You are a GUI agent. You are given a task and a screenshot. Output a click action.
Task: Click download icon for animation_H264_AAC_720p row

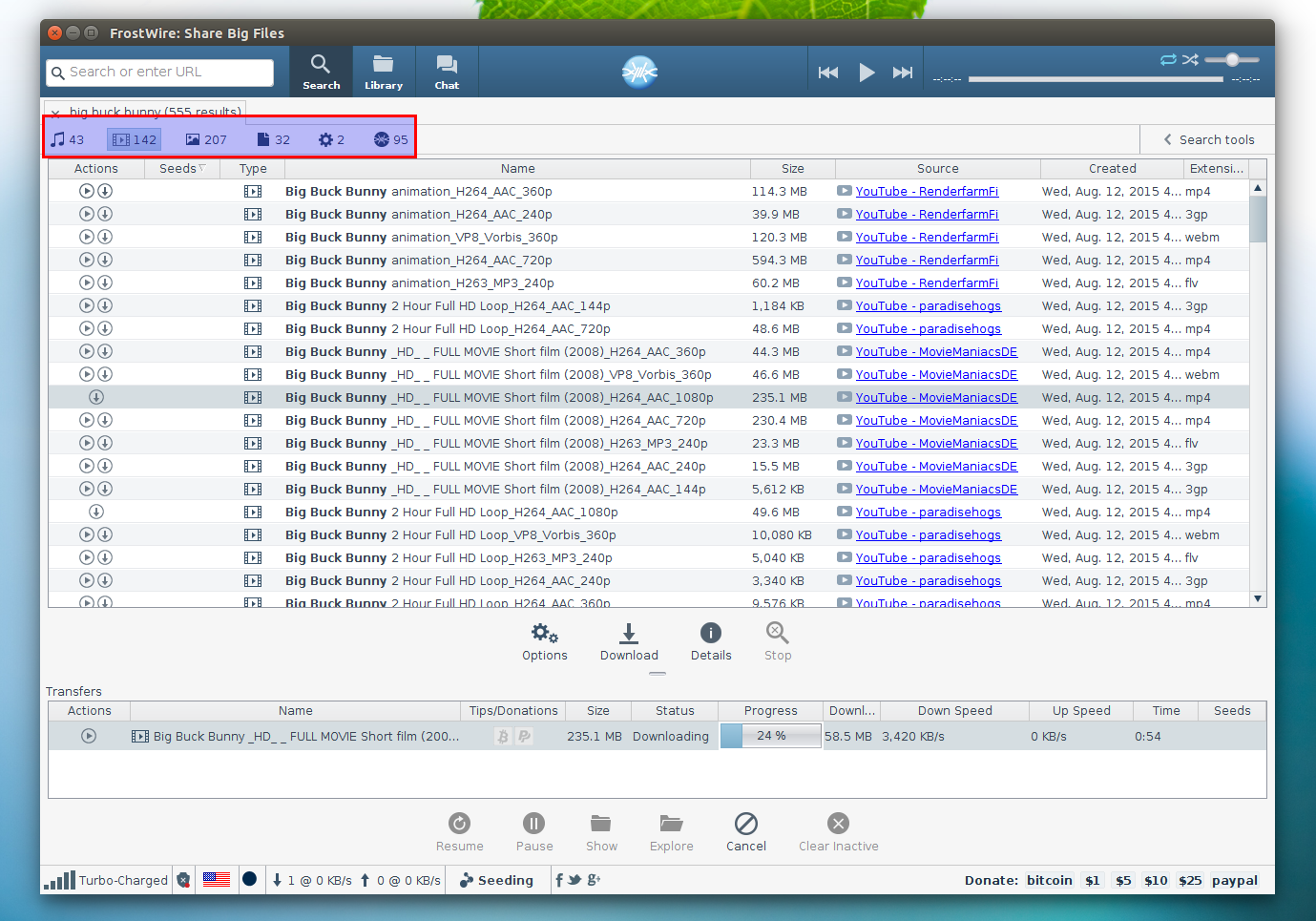(105, 260)
